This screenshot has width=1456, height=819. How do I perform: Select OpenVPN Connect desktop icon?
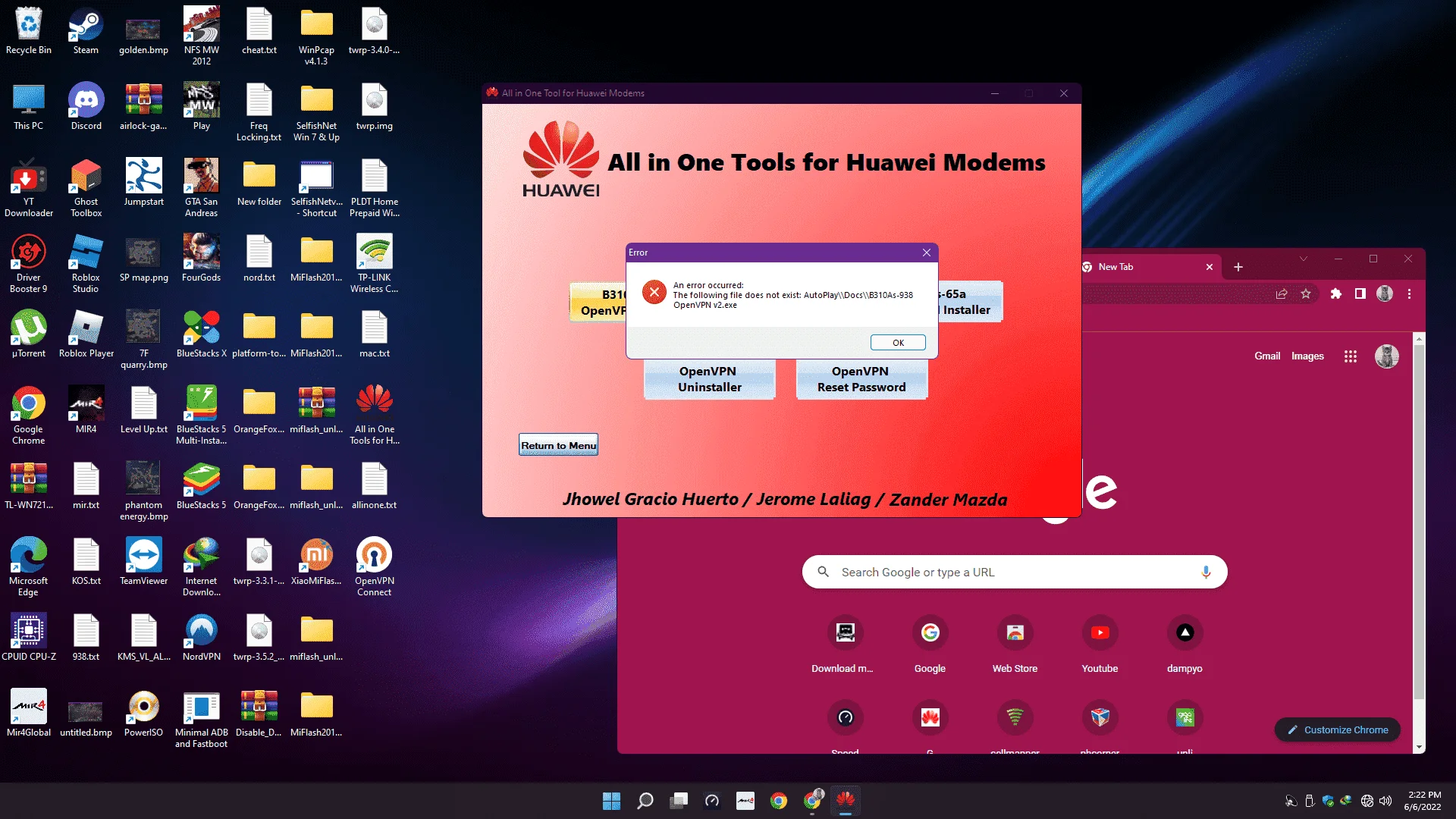click(374, 566)
